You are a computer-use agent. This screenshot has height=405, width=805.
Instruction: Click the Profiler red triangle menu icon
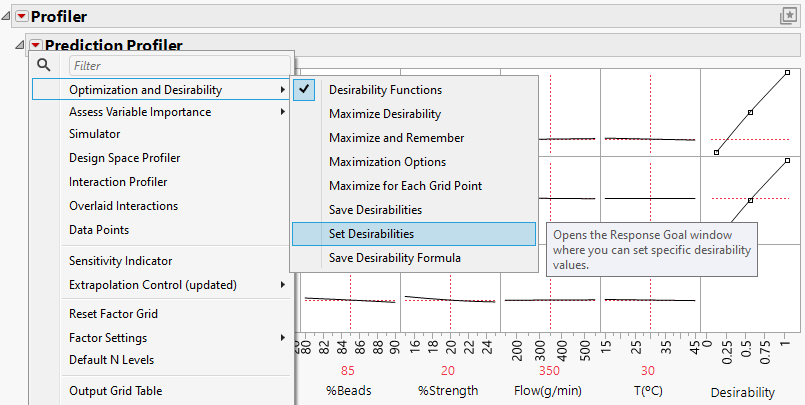tap(21, 17)
